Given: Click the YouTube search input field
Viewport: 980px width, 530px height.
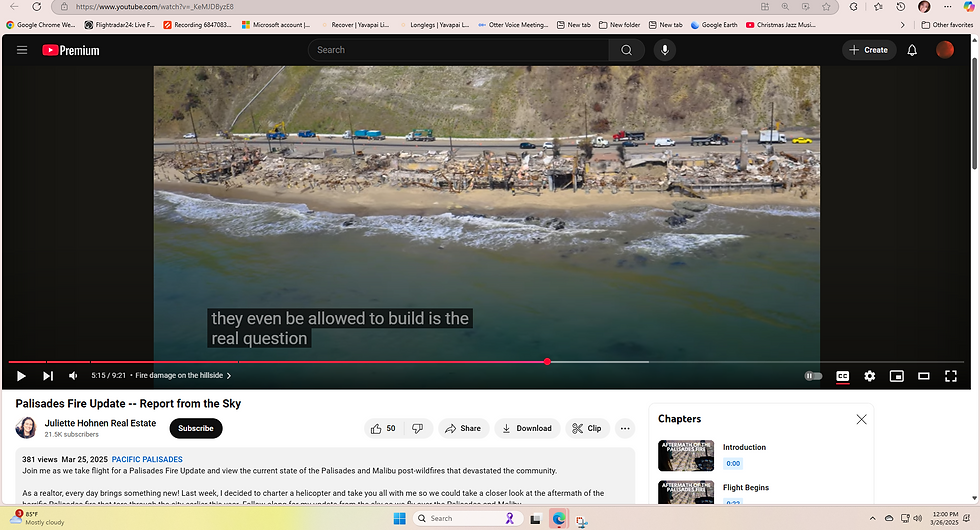Looking at the screenshot, I should [458, 50].
